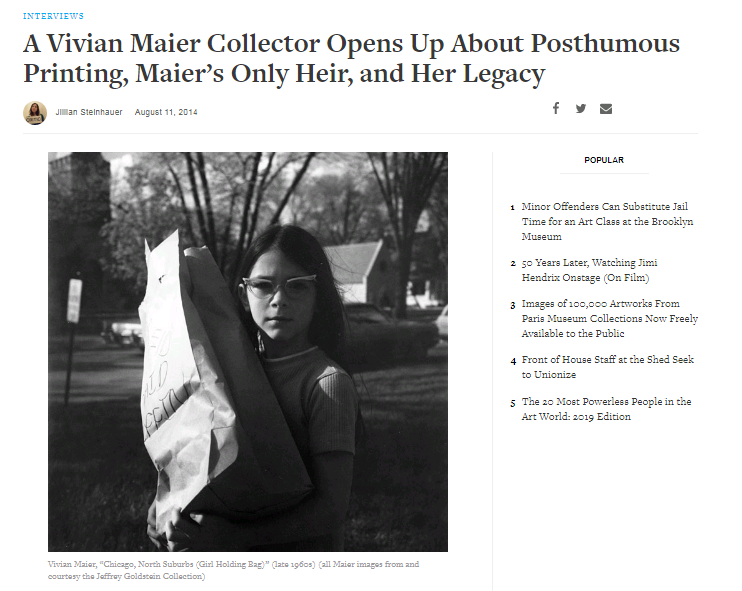The width and height of the screenshot is (742, 591).
Task: Open the article headline about Vivian Maier
Action: point(352,59)
